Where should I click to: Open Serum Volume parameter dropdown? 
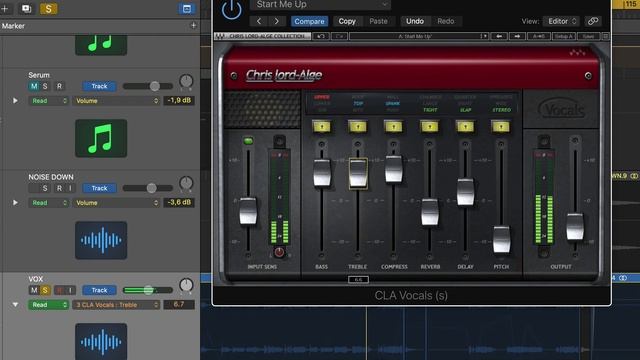(x=116, y=101)
